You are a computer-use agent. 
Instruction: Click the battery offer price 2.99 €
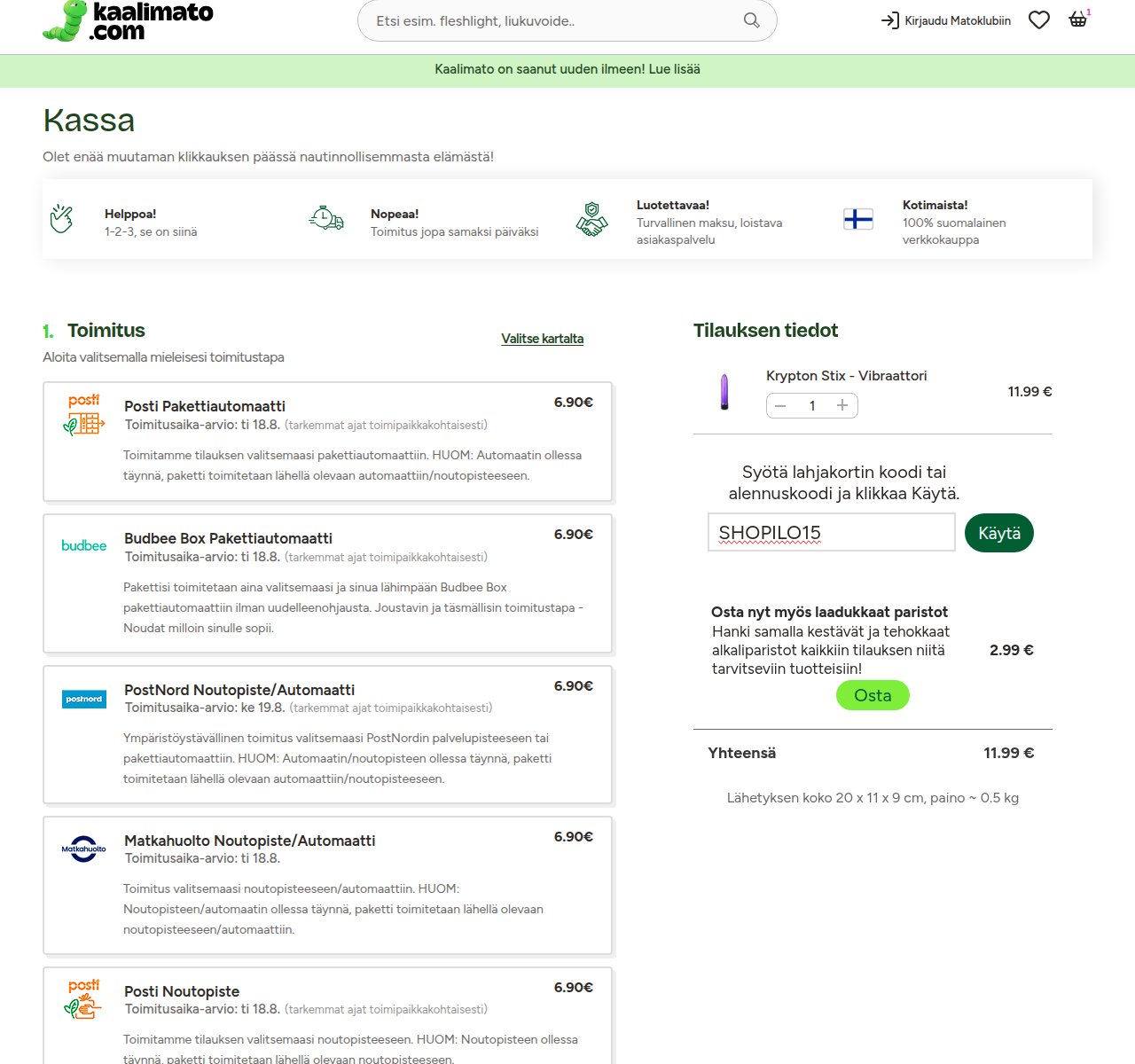[x=1012, y=650]
